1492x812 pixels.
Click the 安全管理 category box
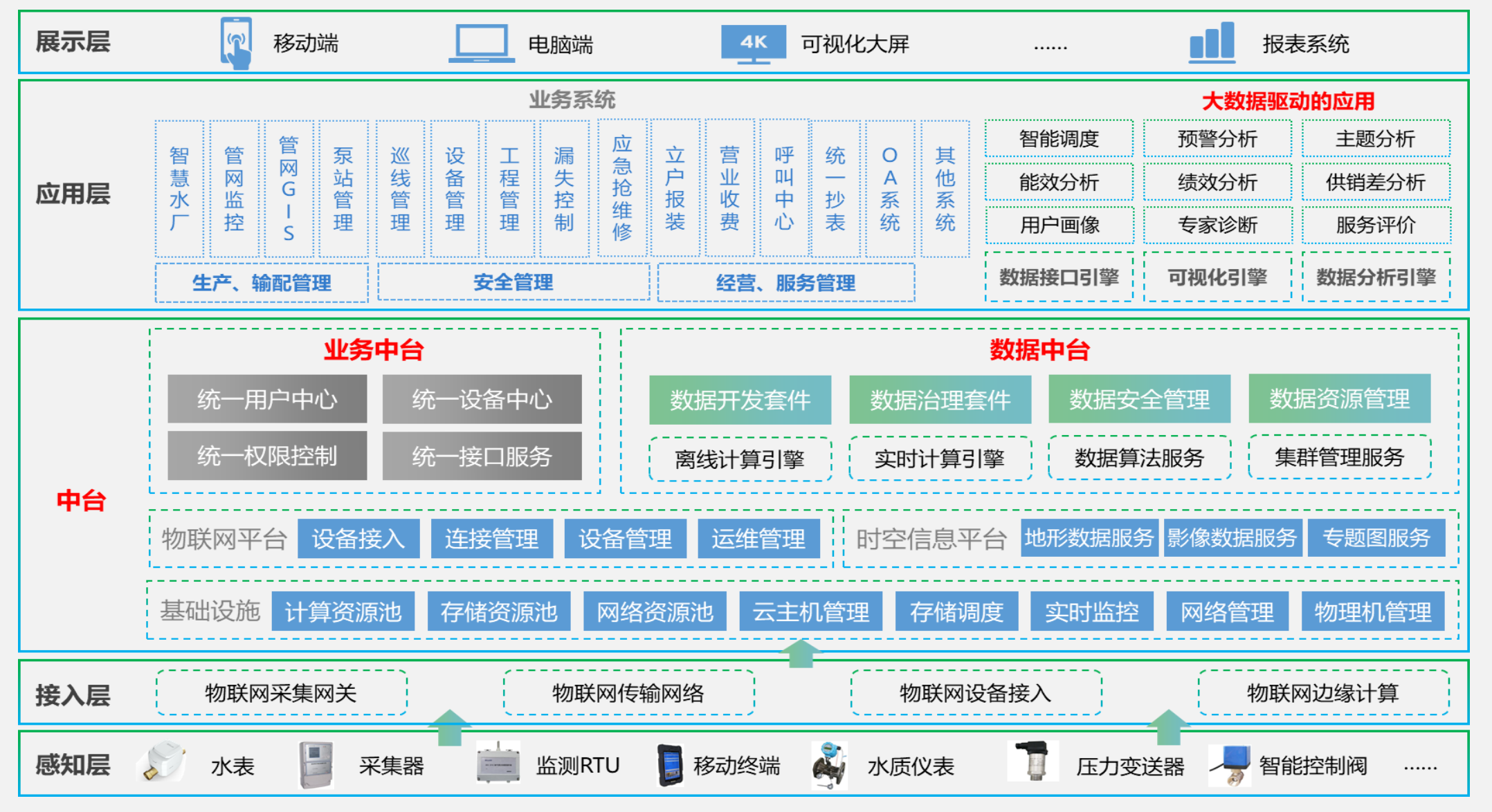tap(513, 282)
